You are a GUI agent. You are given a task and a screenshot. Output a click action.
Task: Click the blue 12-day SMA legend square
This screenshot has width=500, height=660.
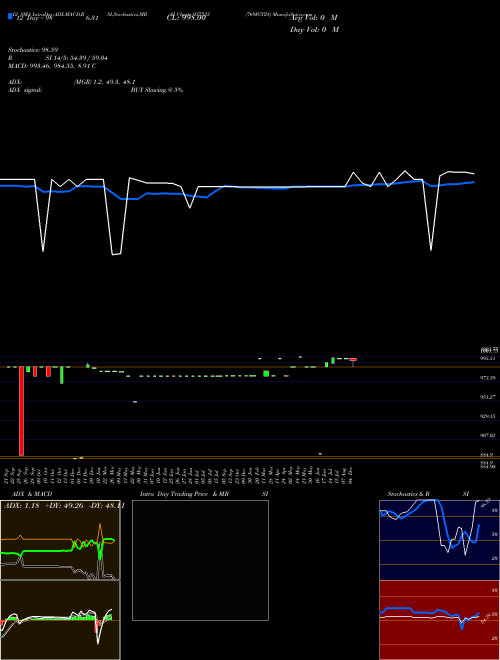(11, 17)
